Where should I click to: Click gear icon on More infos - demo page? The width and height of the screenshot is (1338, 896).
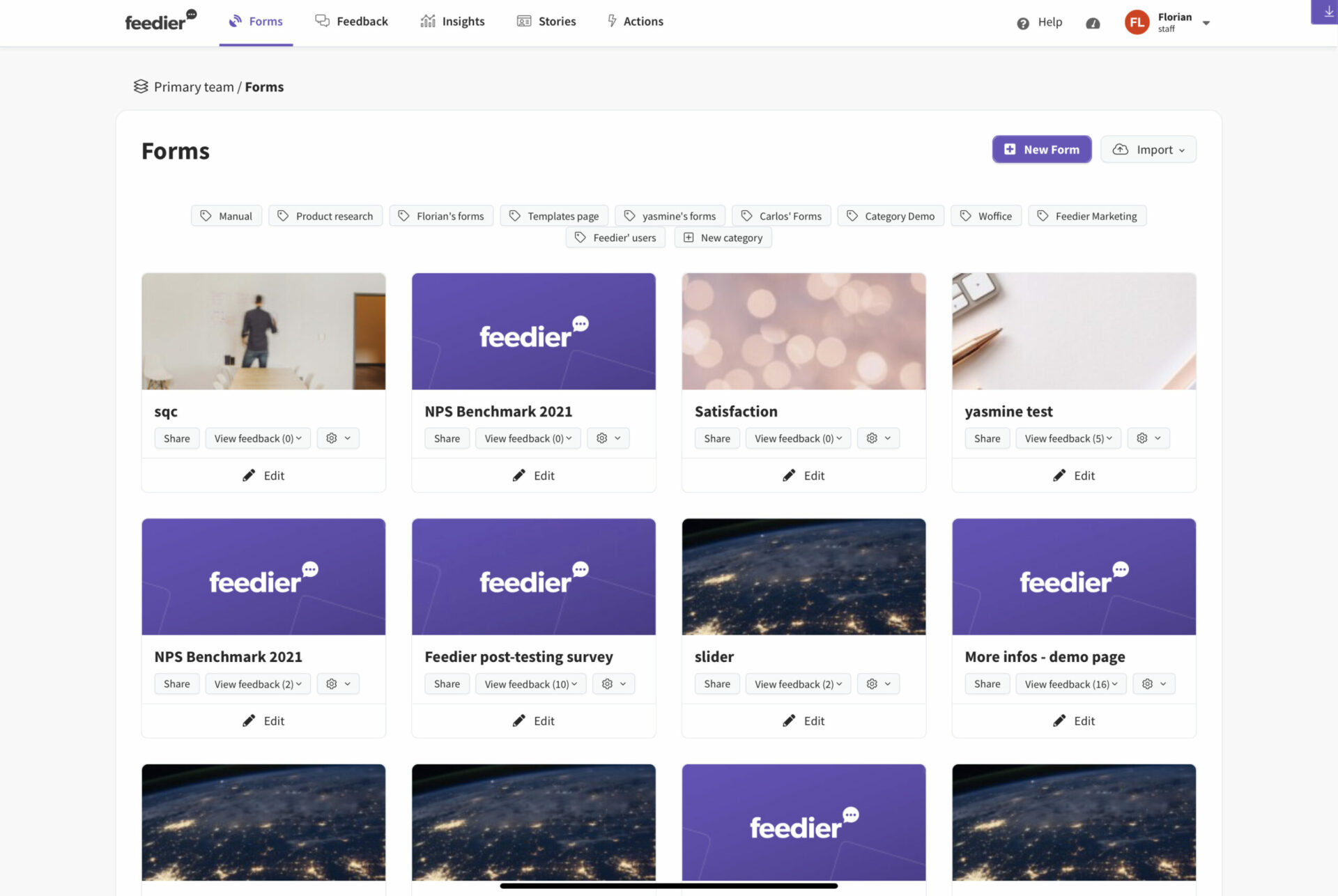(1148, 684)
